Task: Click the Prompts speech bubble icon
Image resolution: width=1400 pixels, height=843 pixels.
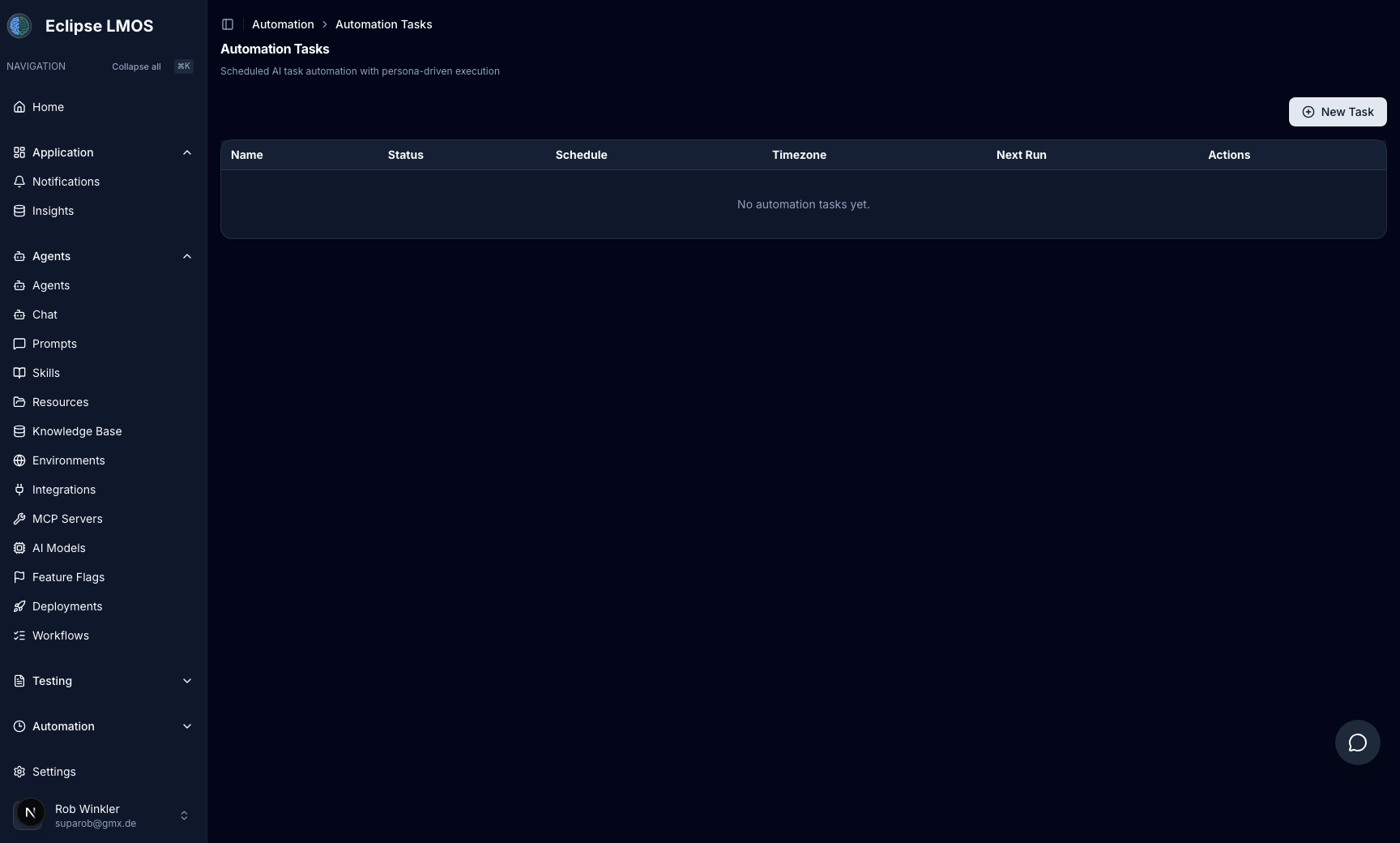Action: click(x=19, y=344)
